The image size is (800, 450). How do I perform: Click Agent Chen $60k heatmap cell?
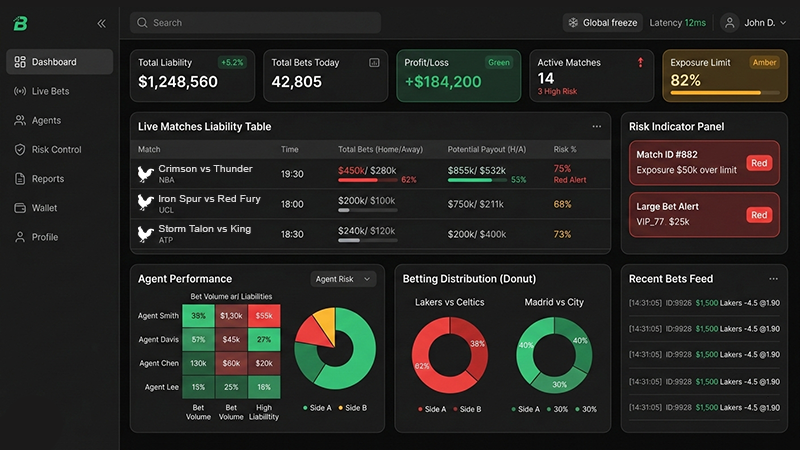click(231, 363)
